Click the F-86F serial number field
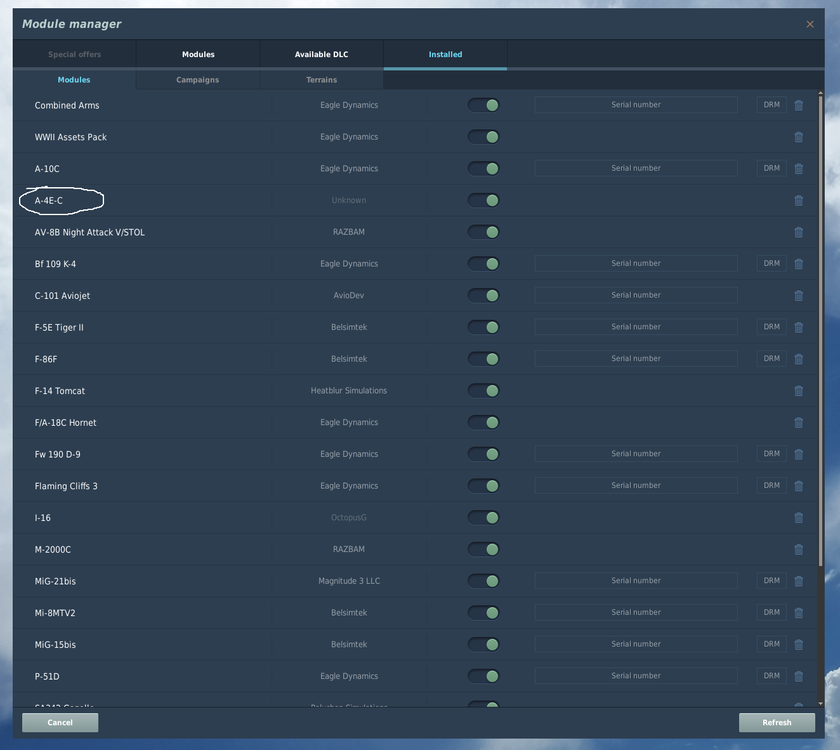840x750 pixels. tap(636, 358)
